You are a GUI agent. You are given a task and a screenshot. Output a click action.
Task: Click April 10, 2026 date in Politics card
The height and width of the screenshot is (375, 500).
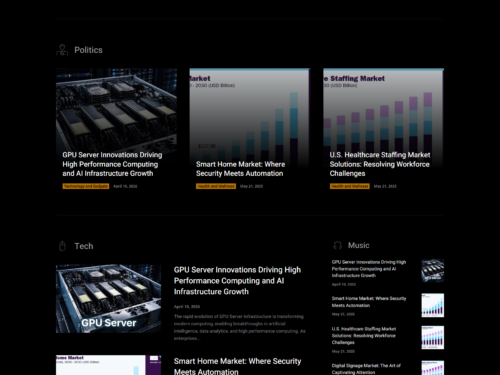click(x=125, y=186)
